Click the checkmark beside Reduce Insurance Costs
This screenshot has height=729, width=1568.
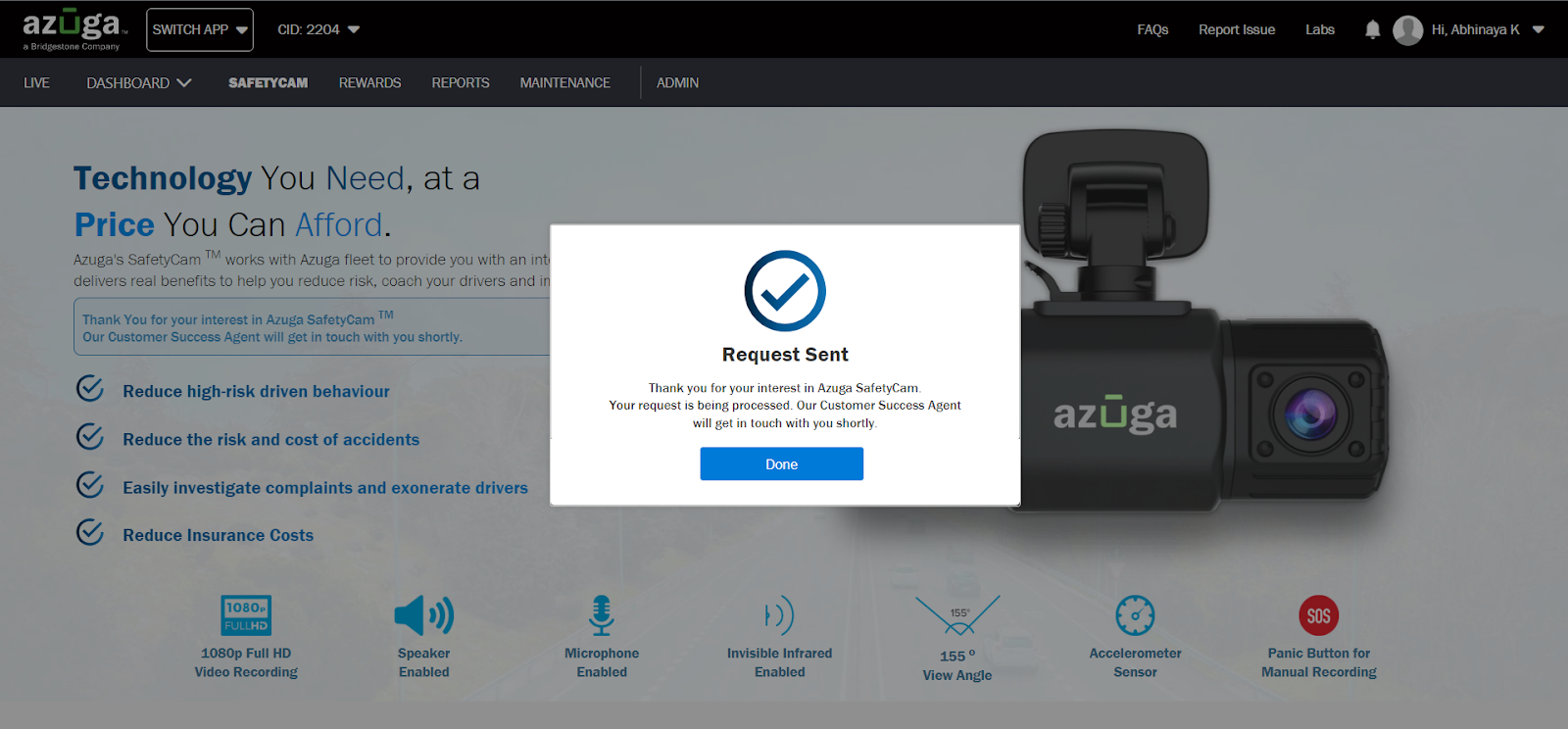90,532
